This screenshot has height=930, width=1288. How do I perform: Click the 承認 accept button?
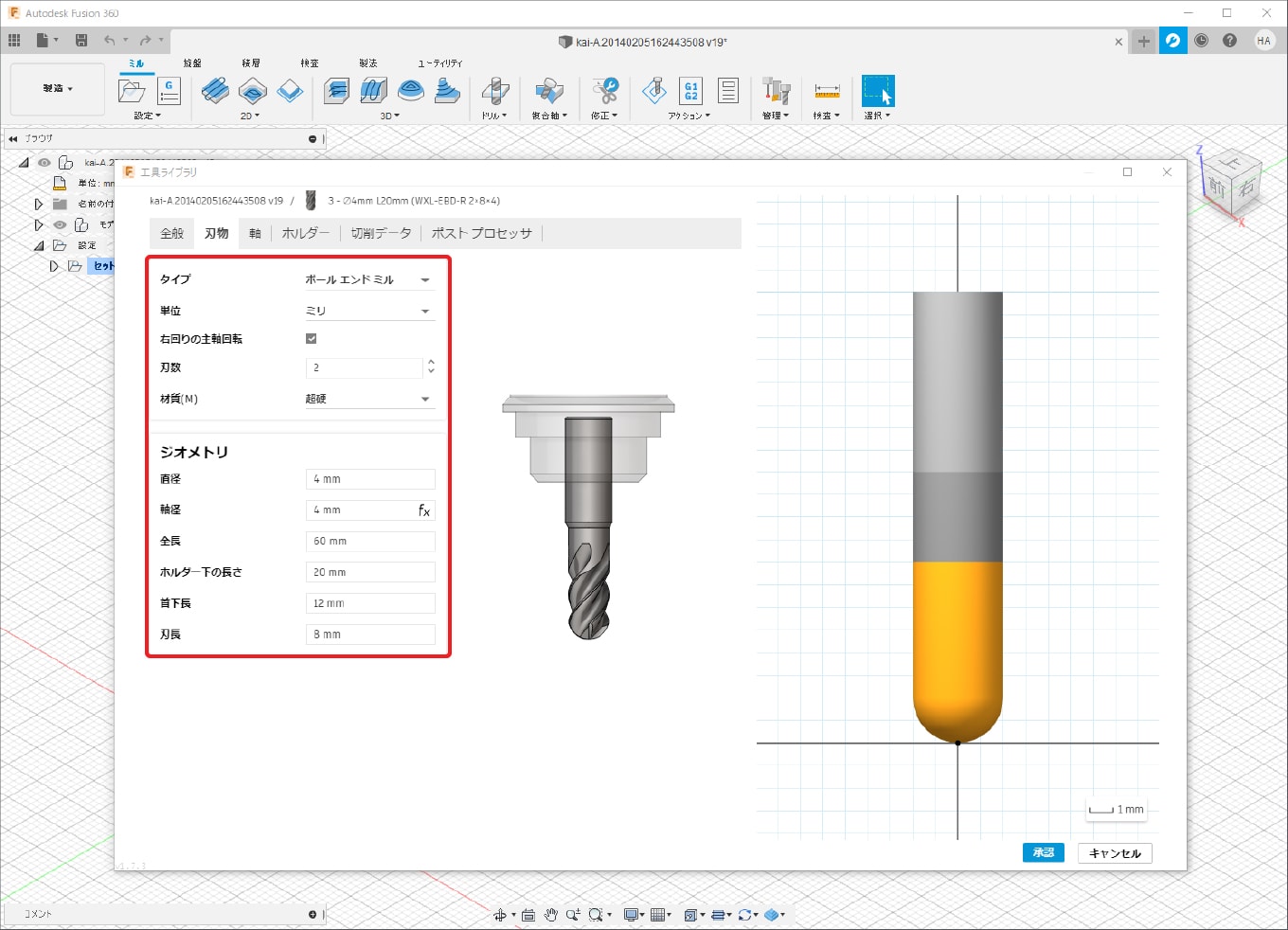click(x=1043, y=852)
